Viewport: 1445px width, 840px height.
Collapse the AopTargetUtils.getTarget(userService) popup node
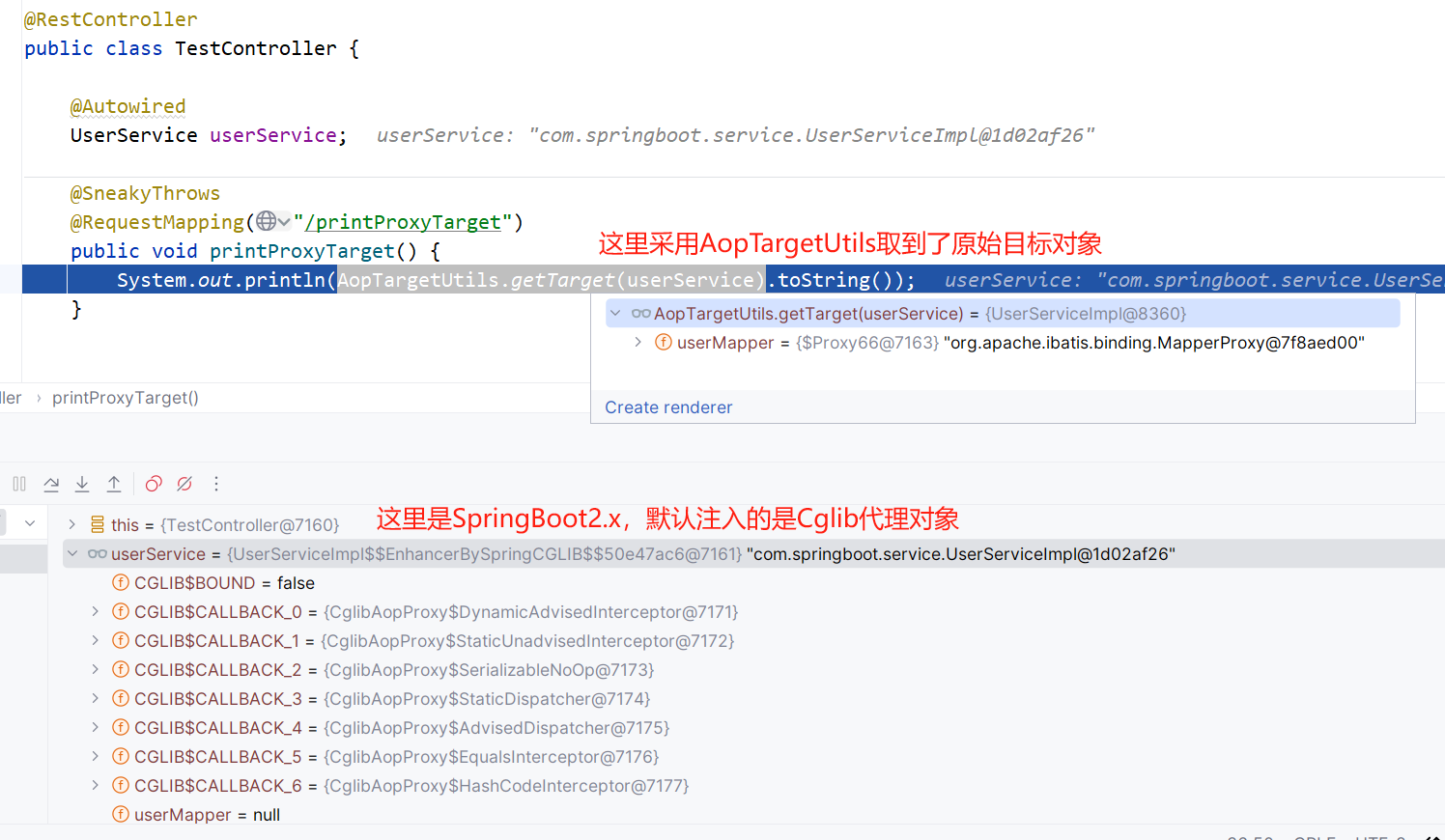[615, 313]
